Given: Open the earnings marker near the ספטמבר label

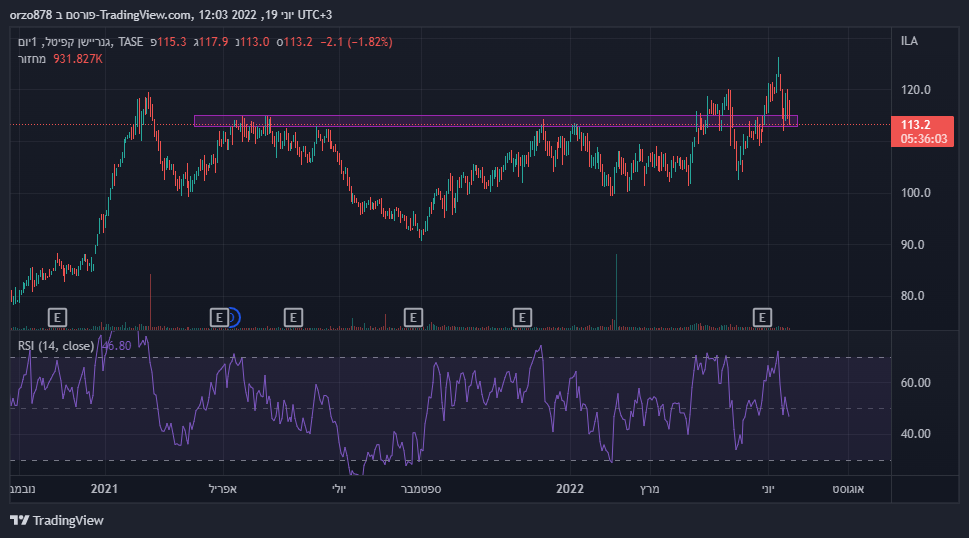Looking at the screenshot, I should [412, 317].
